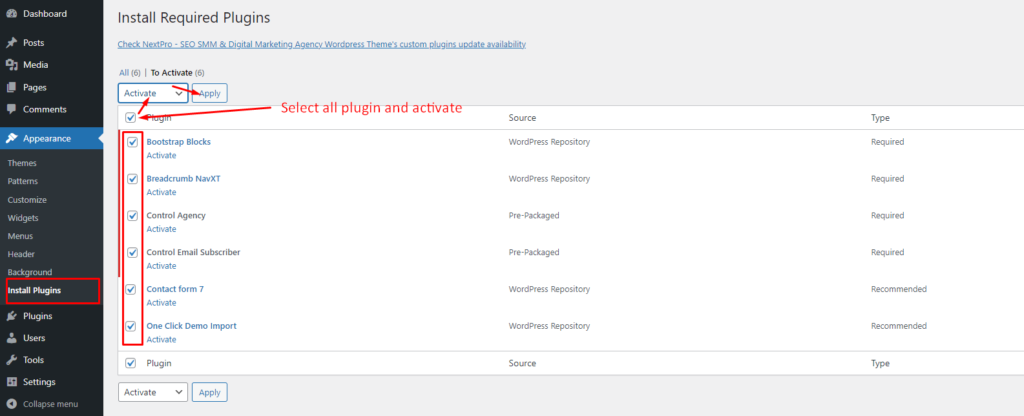Uncheck the Control Email Subscriber checkbox

pyautogui.click(x=133, y=252)
